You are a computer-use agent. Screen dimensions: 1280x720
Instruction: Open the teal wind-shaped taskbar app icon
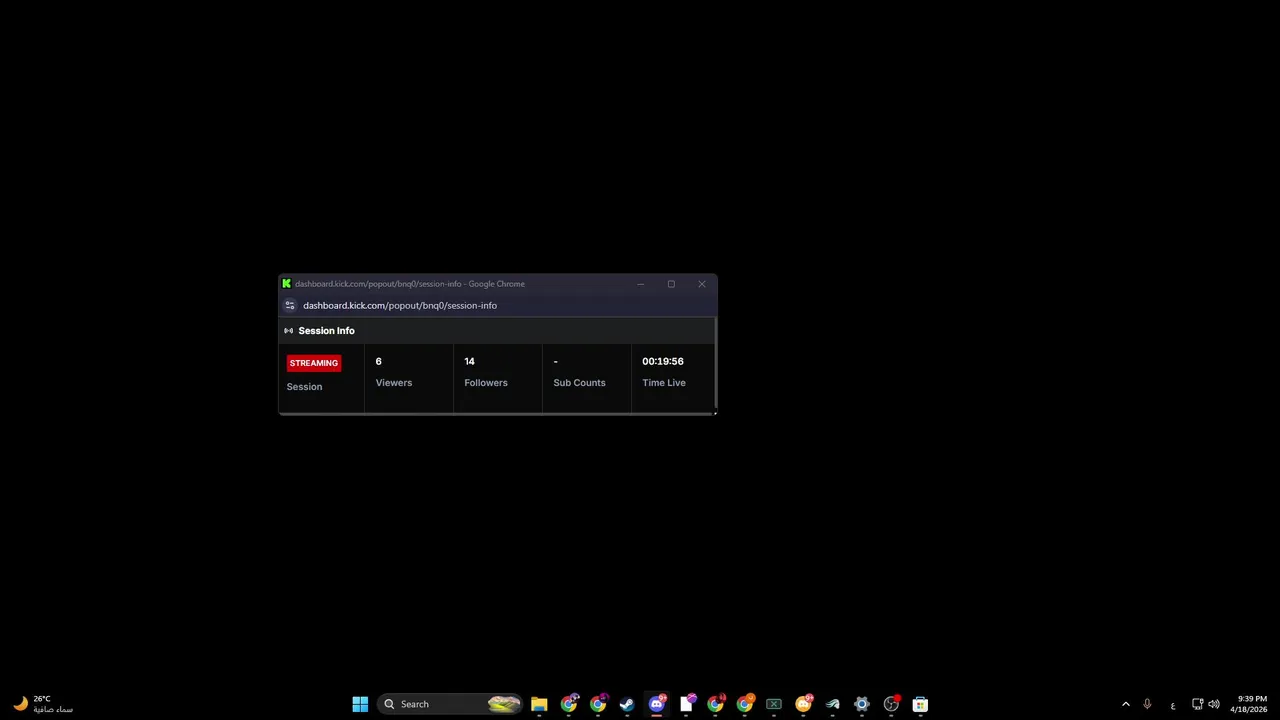(x=832, y=704)
